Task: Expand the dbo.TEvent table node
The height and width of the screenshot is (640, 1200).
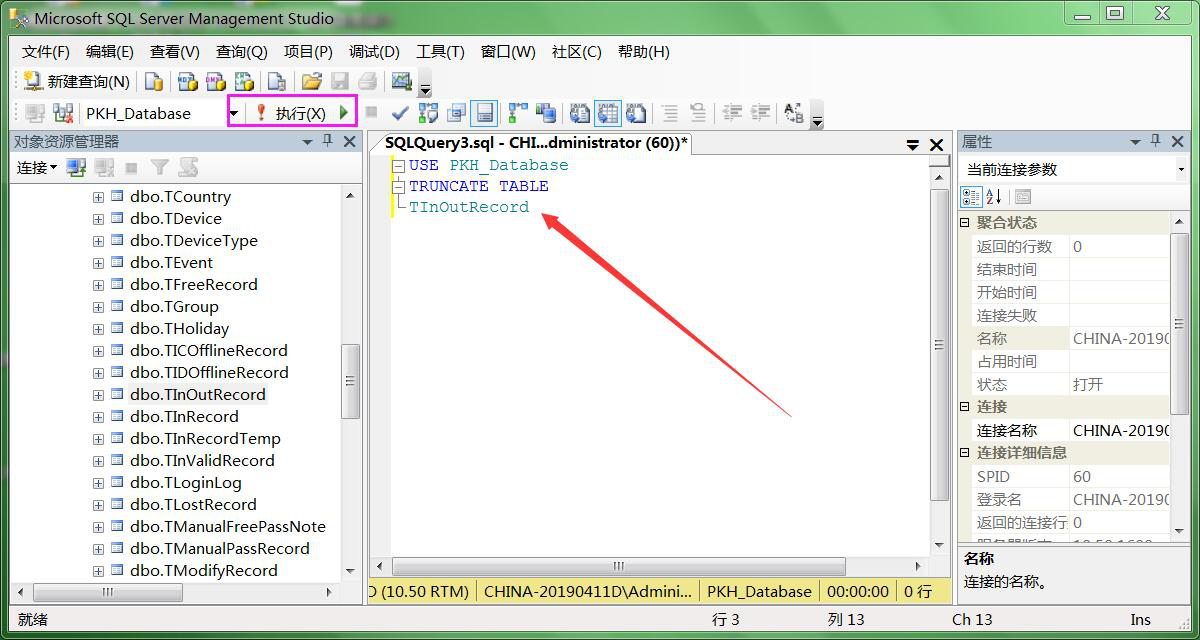Action: coord(98,263)
